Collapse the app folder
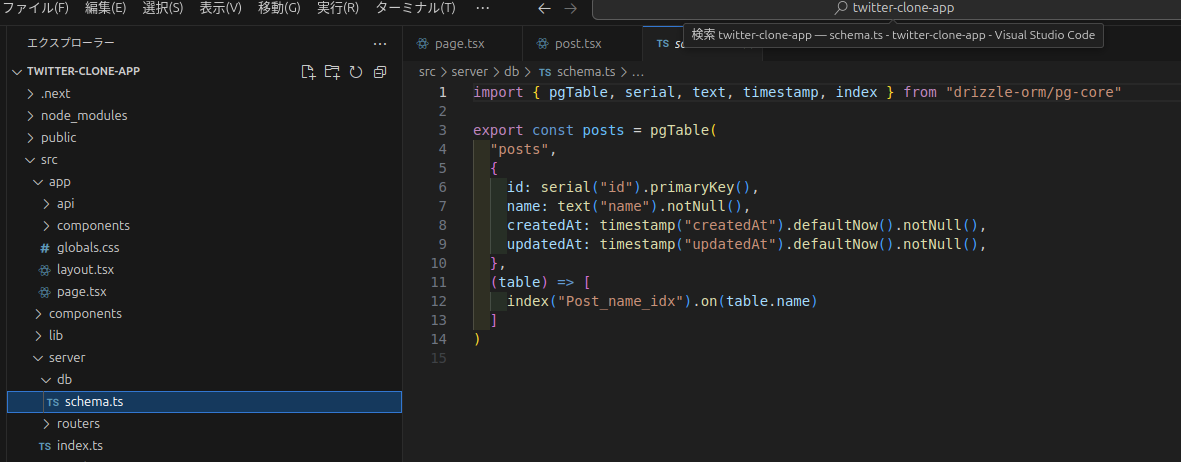This screenshot has height=462, width=1181. [205, 182]
